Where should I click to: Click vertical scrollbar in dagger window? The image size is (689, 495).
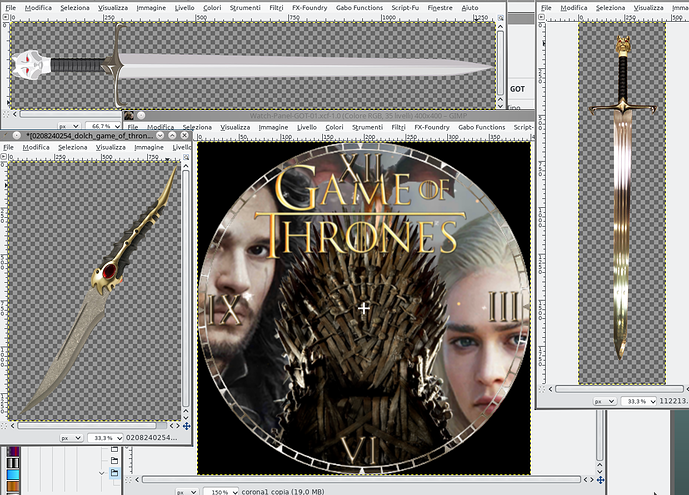click(x=186, y=288)
